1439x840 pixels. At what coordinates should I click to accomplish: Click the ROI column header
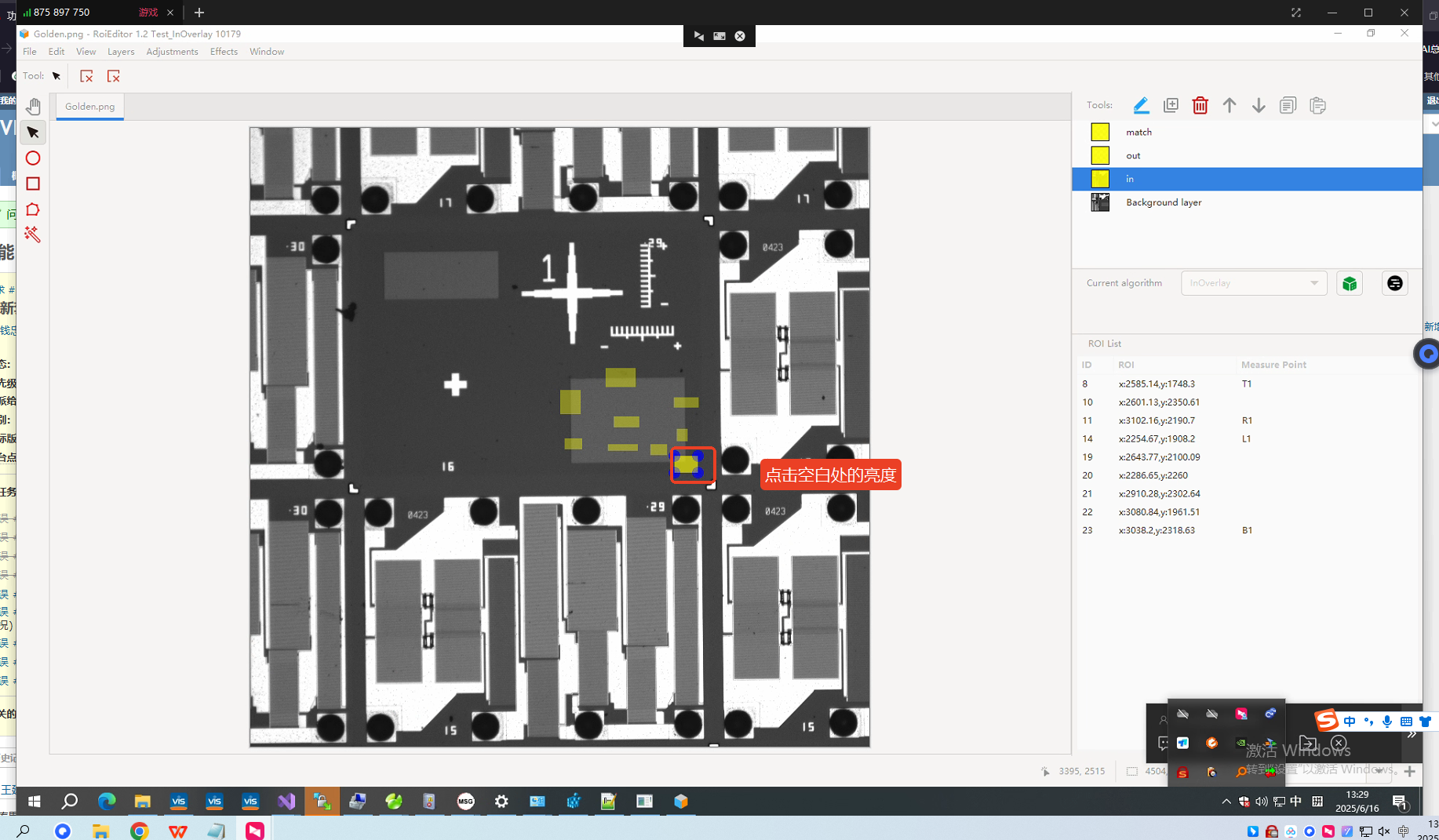[1126, 365]
